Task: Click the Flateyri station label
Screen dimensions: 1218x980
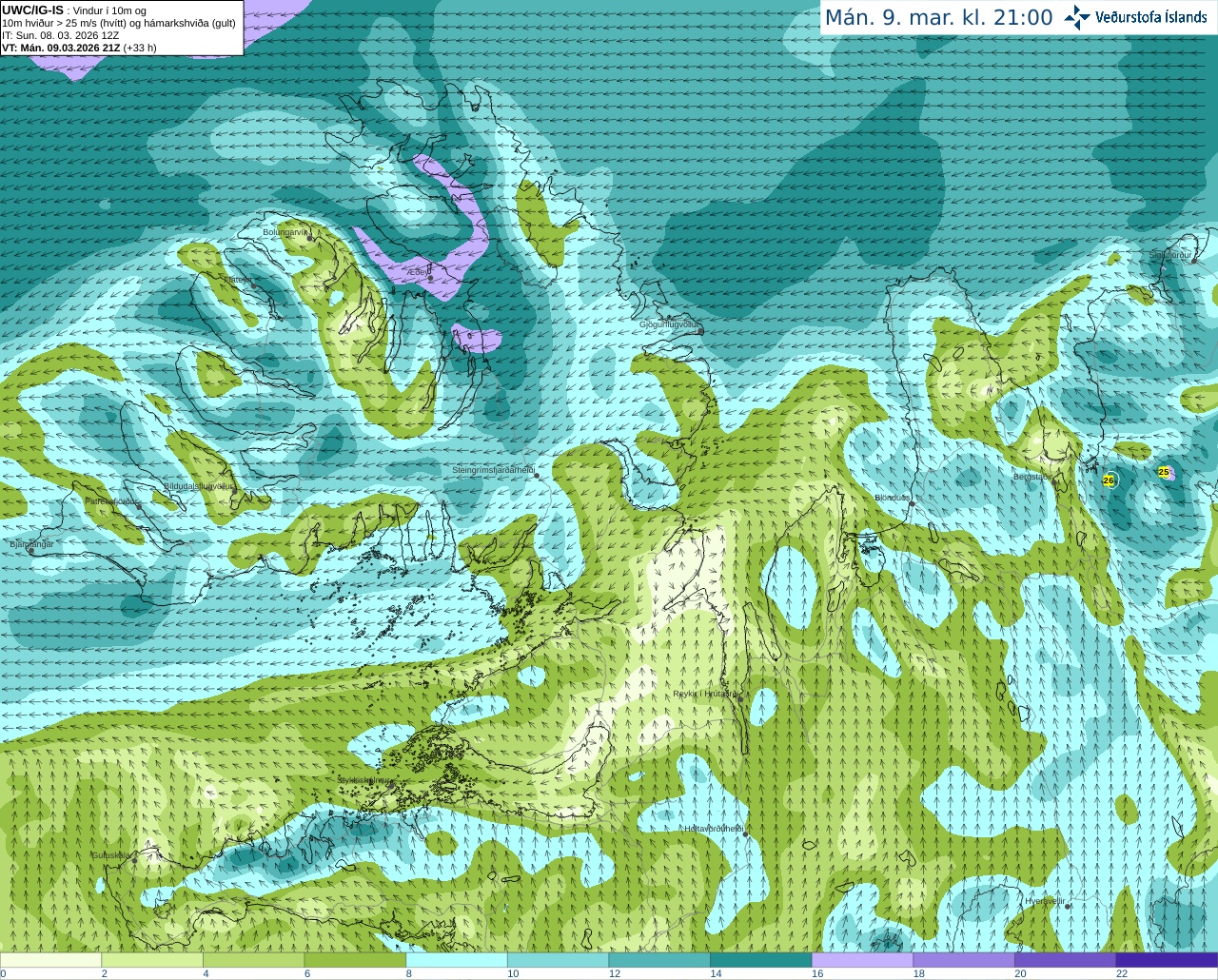Action: tap(238, 280)
